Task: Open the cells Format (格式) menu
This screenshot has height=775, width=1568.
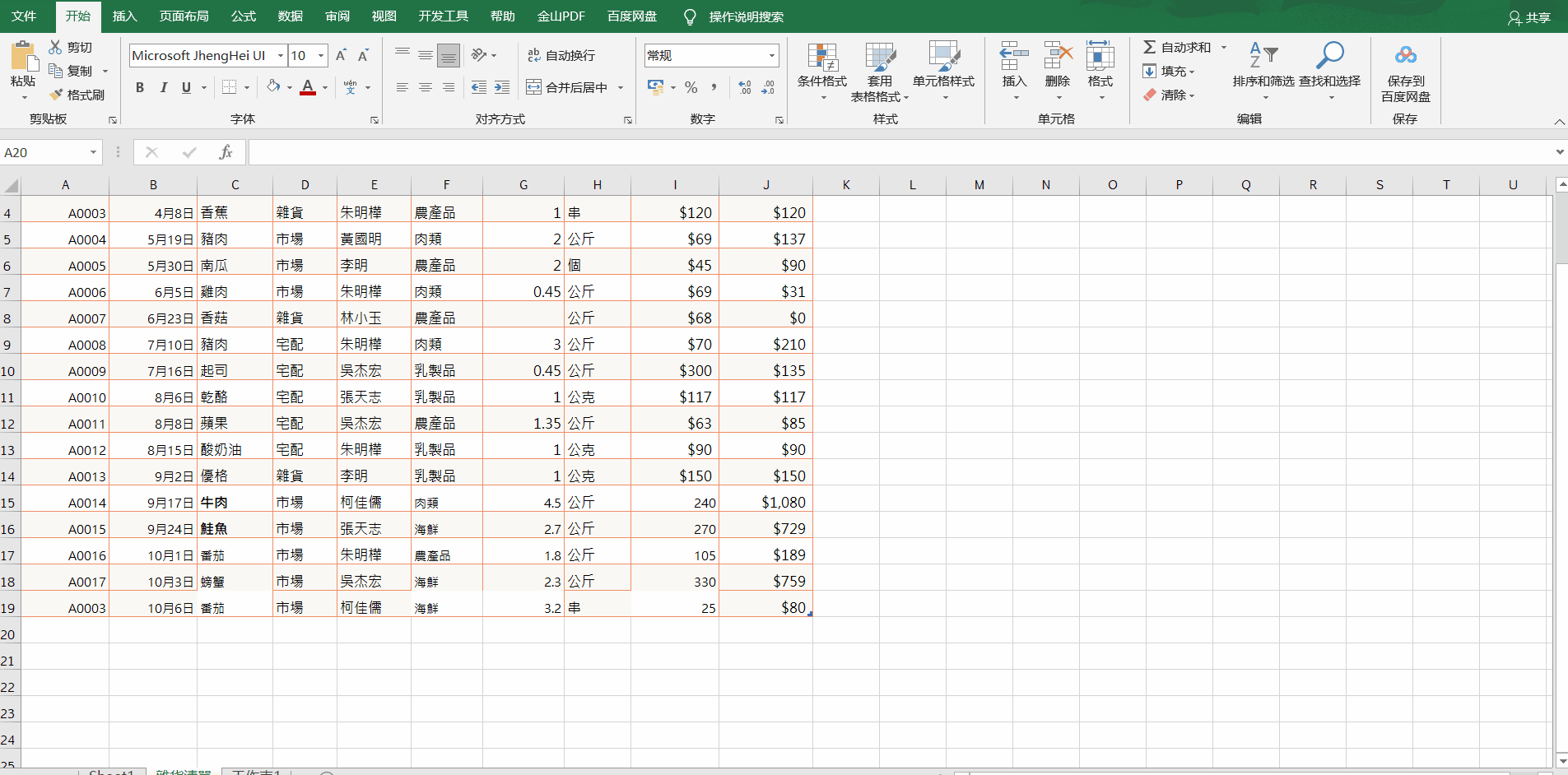Action: tap(1100, 72)
